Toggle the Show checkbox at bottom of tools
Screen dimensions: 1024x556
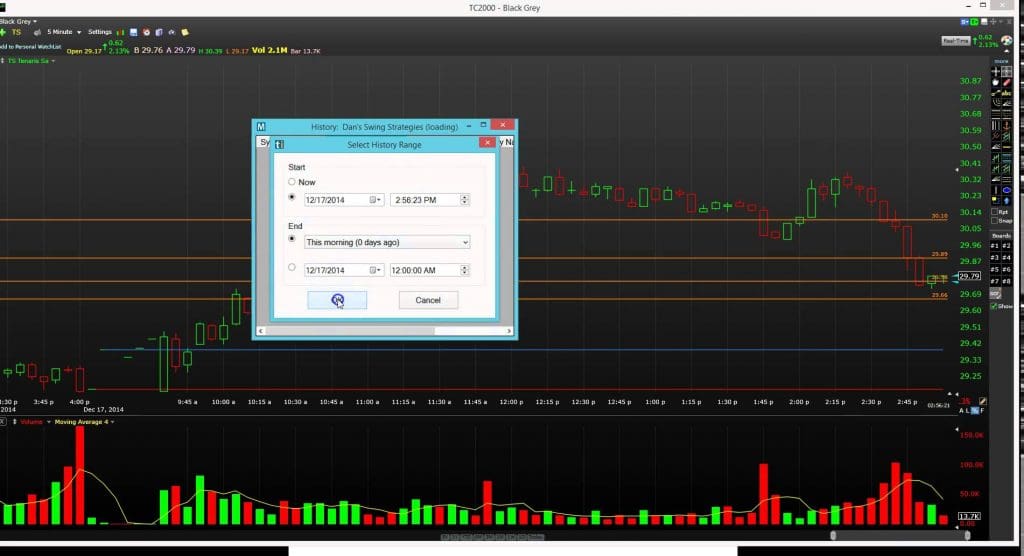coord(995,306)
